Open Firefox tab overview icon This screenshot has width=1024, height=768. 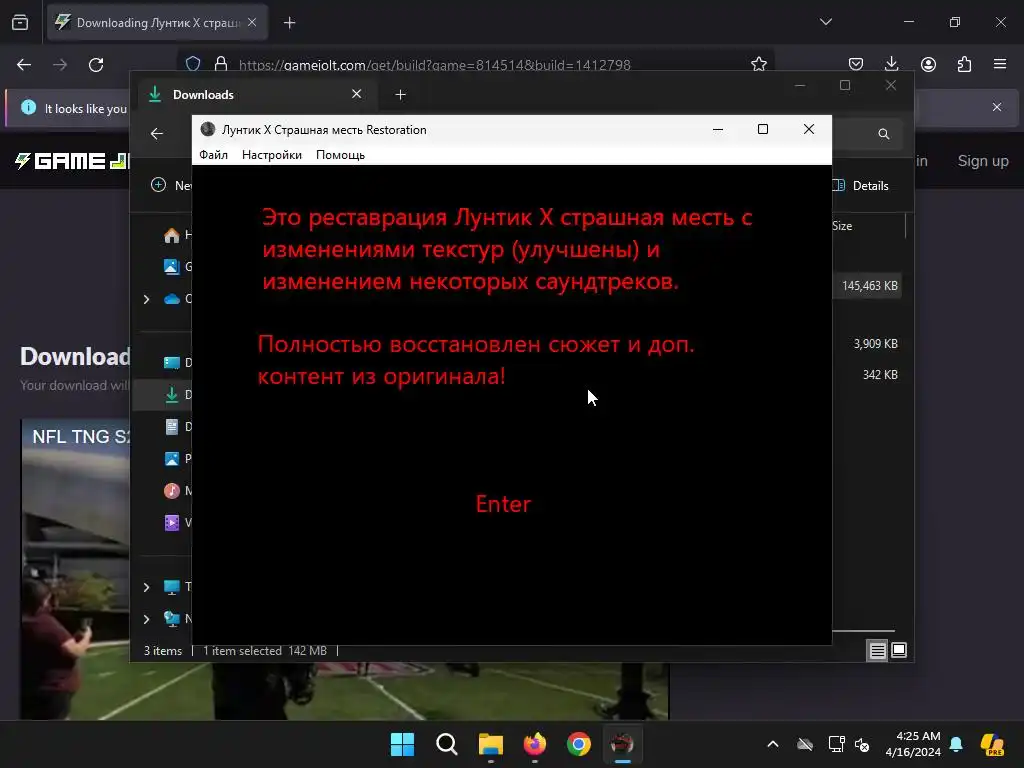20,23
